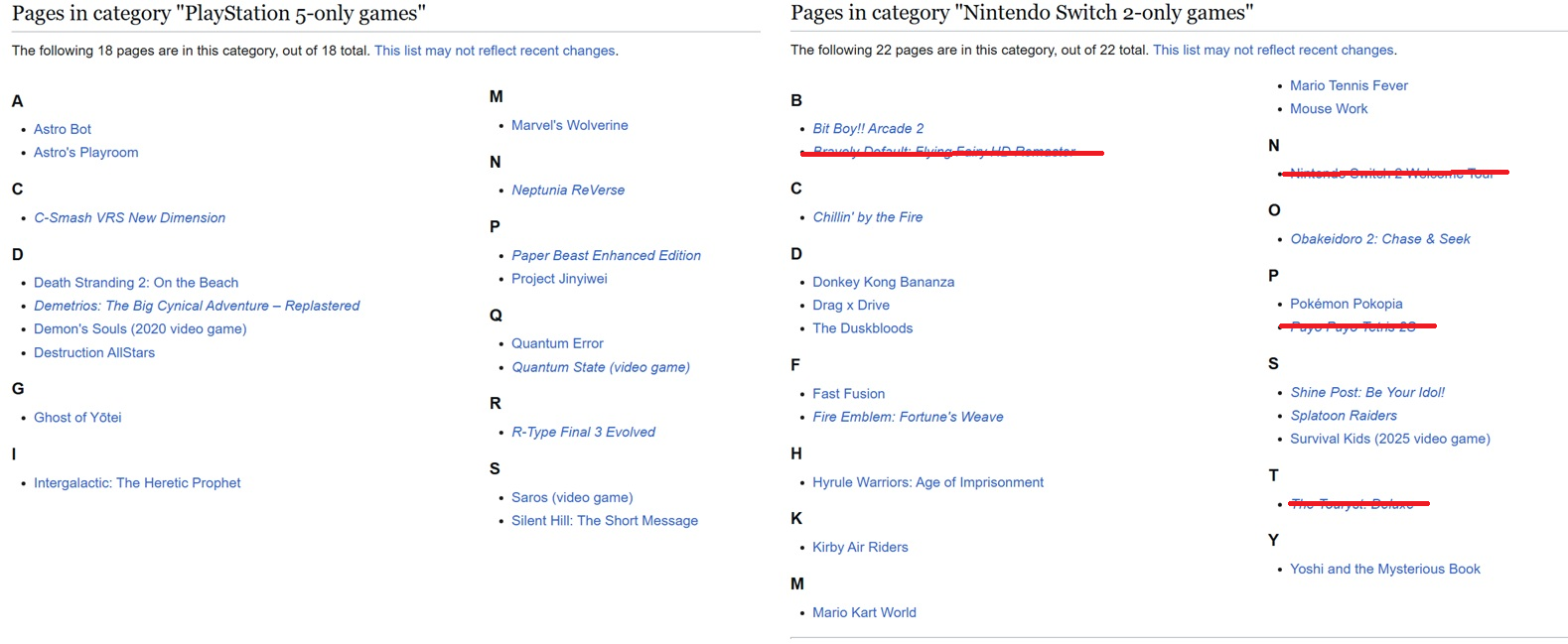Open Survival Kids (2025 video game) link
This screenshot has height=644, width=1568.
1390,439
